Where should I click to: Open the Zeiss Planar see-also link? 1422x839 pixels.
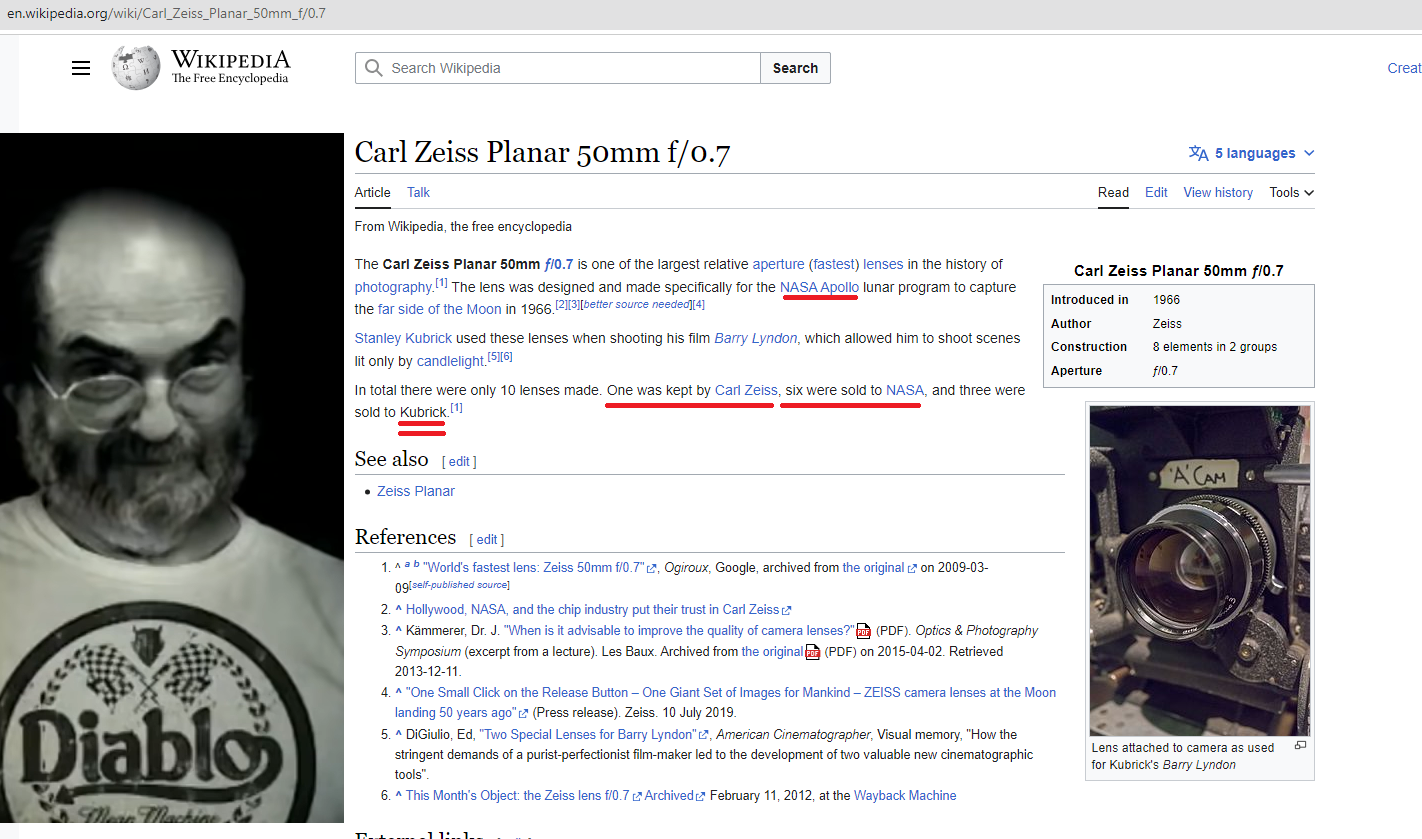416,491
